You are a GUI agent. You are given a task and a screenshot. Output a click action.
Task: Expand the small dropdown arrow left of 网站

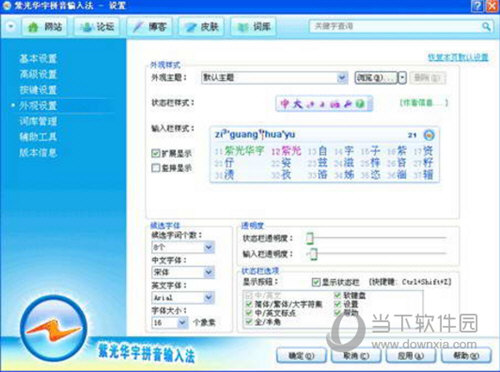(11, 26)
